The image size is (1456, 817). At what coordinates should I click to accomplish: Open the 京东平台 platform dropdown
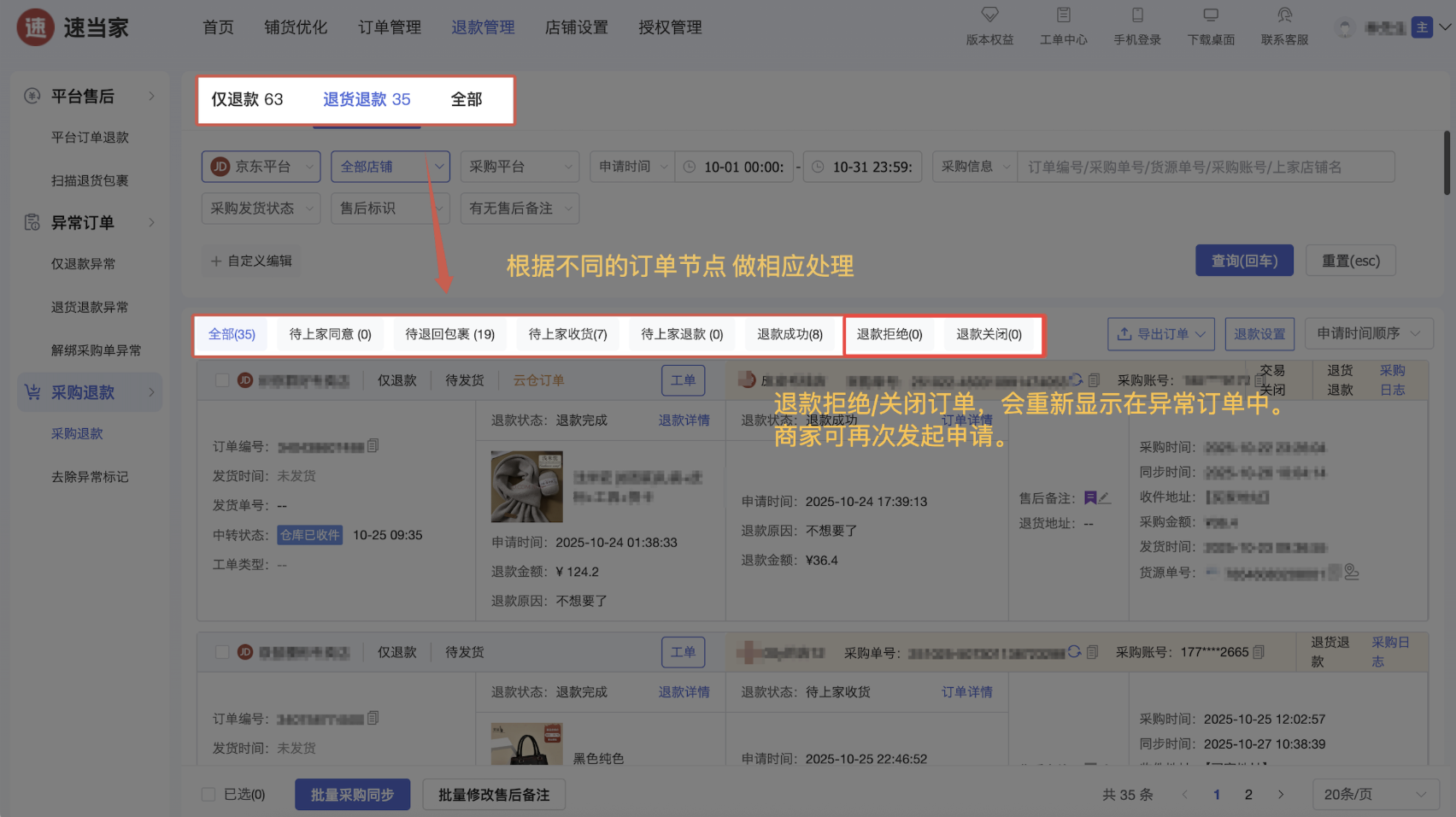point(261,167)
